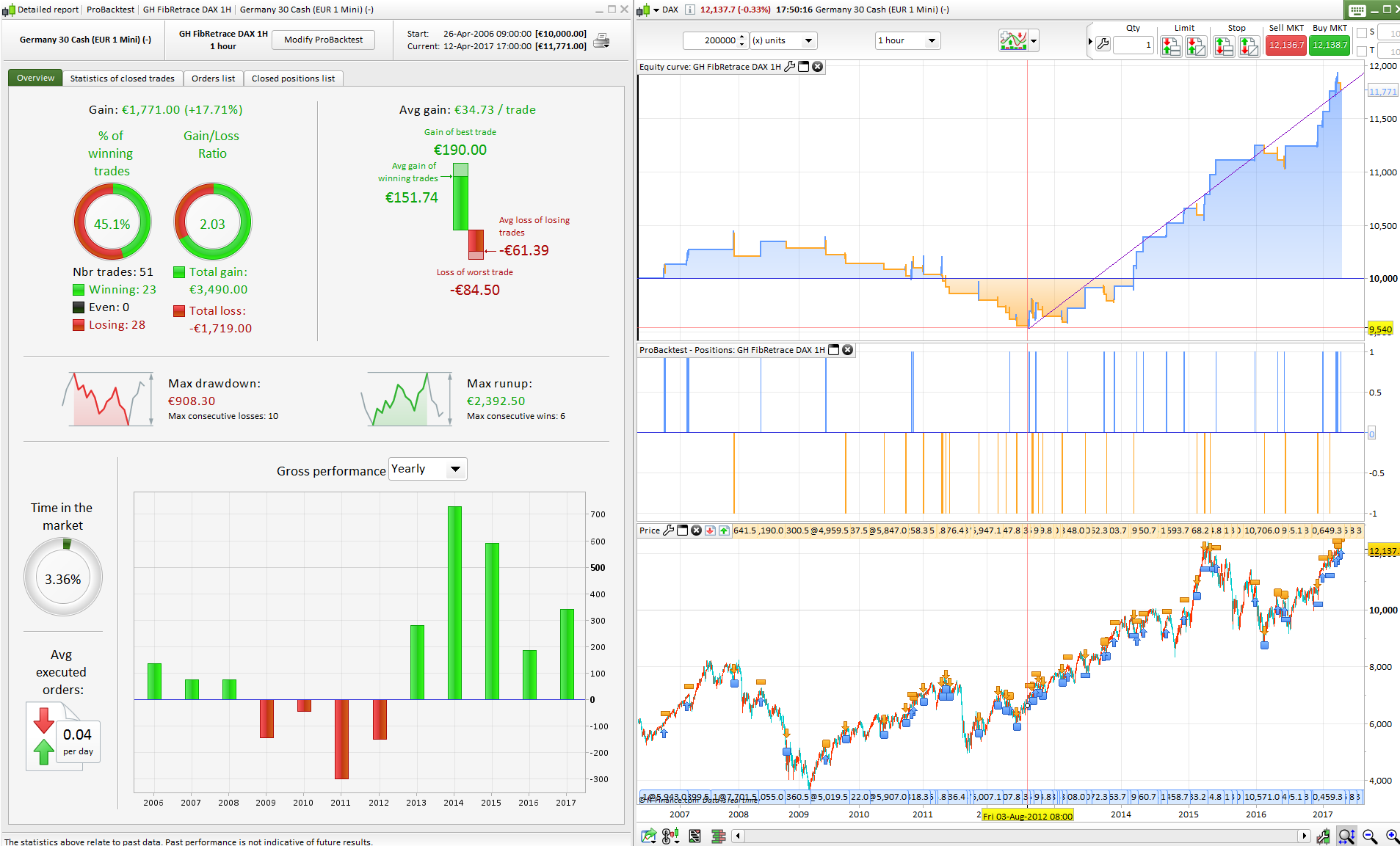
Task: Print the detailed backtest report
Action: coord(601,40)
